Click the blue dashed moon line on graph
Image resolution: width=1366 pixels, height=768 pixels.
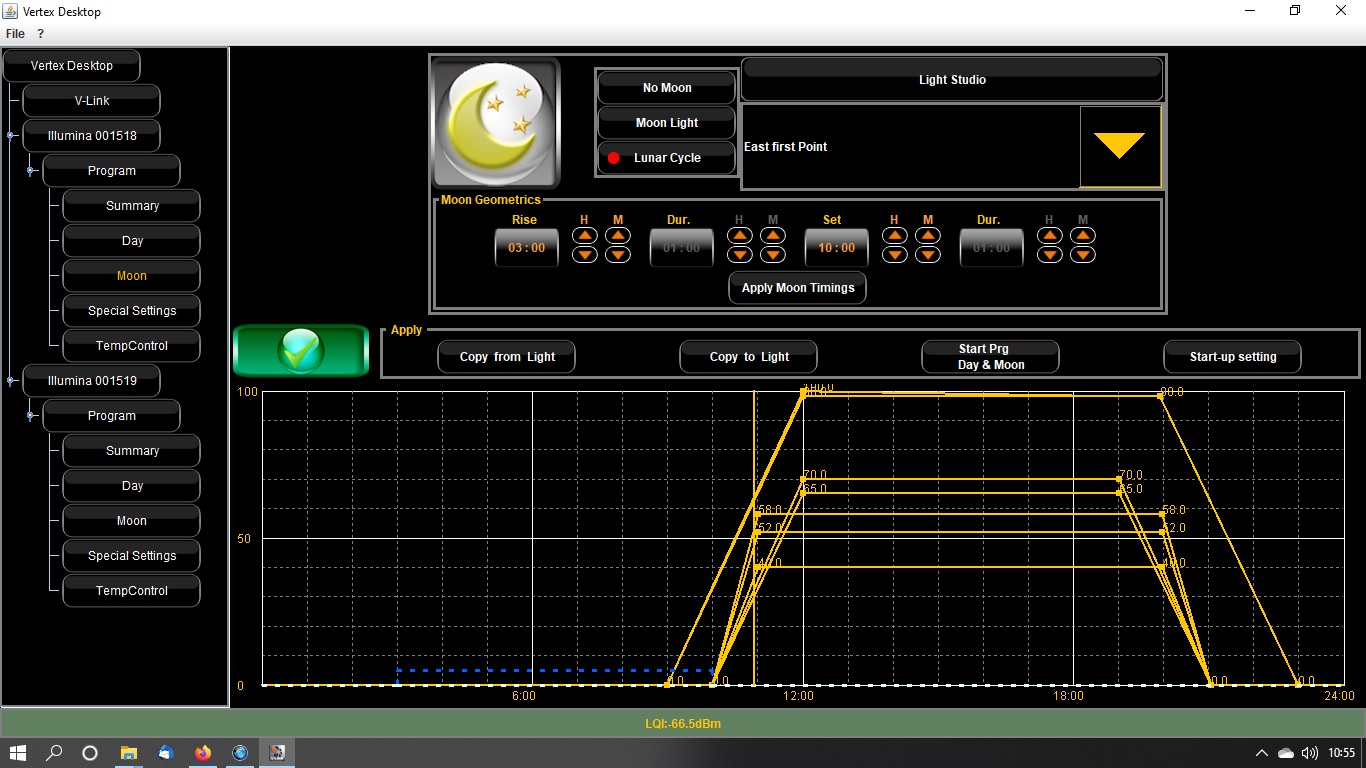tap(550, 670)
